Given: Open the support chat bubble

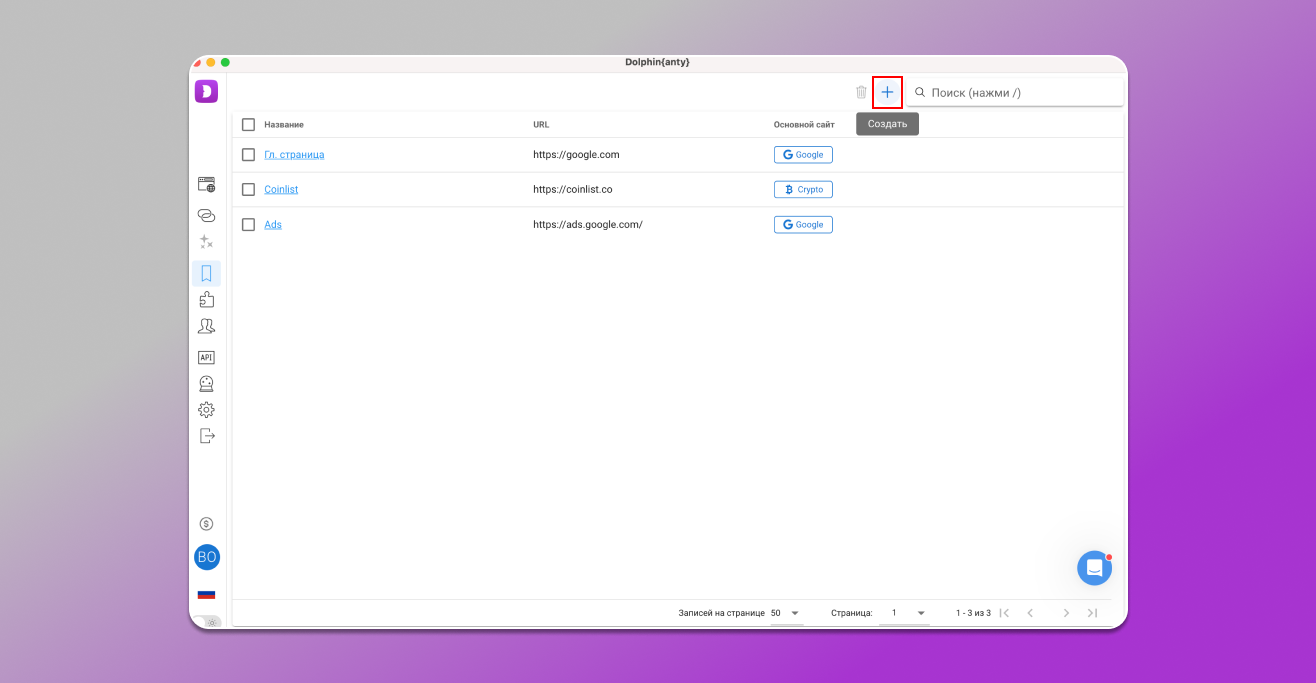Looking at the screenshot, I should pos(1094,568).
